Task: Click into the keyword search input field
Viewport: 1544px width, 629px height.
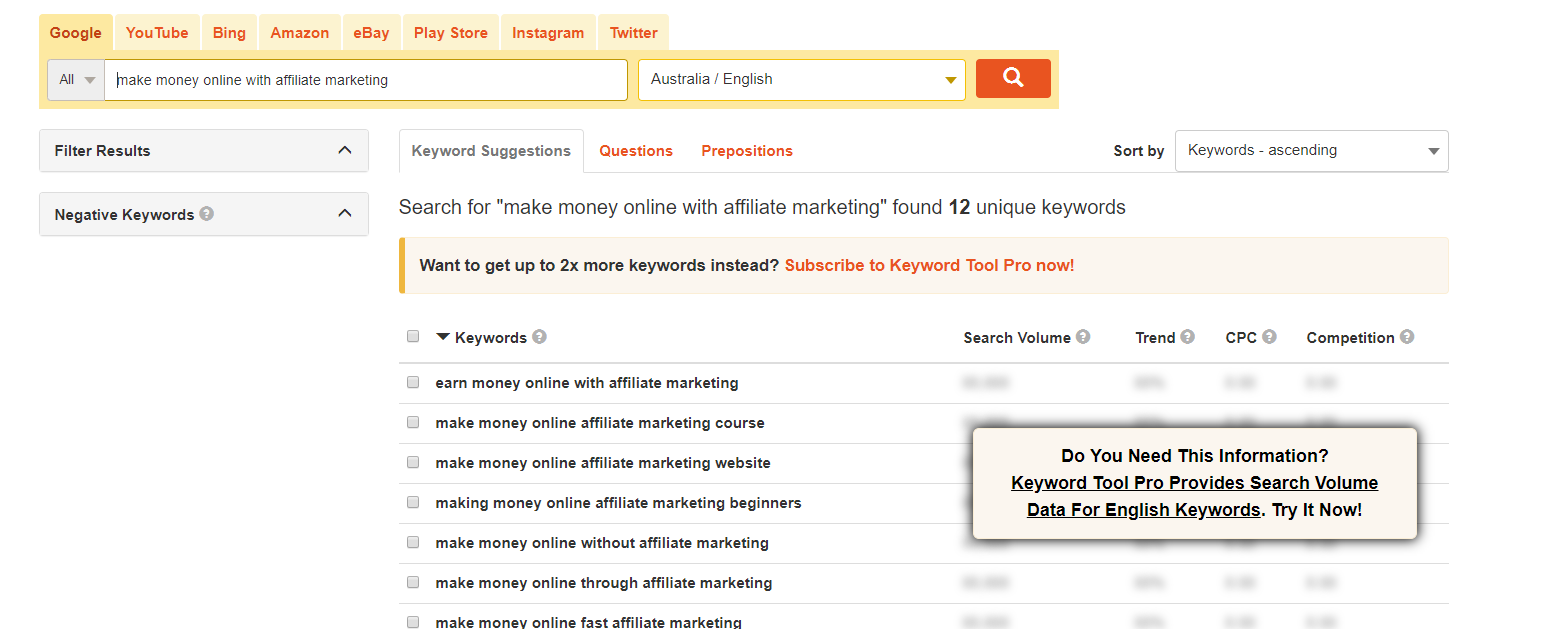Action: (366, 80)
